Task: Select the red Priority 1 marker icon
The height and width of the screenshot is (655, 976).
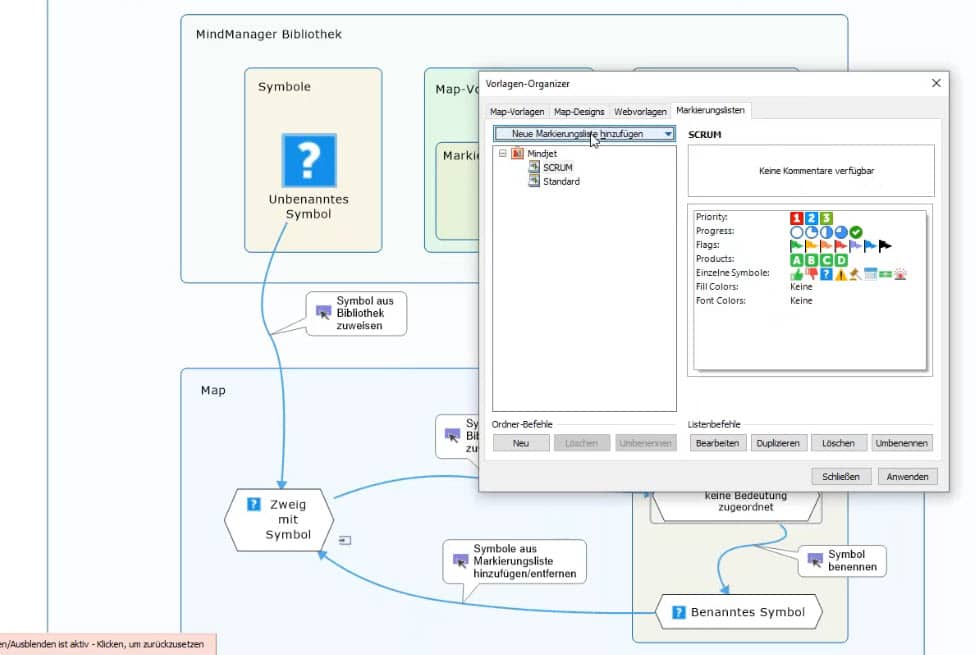Action: (x=797, y=217)
